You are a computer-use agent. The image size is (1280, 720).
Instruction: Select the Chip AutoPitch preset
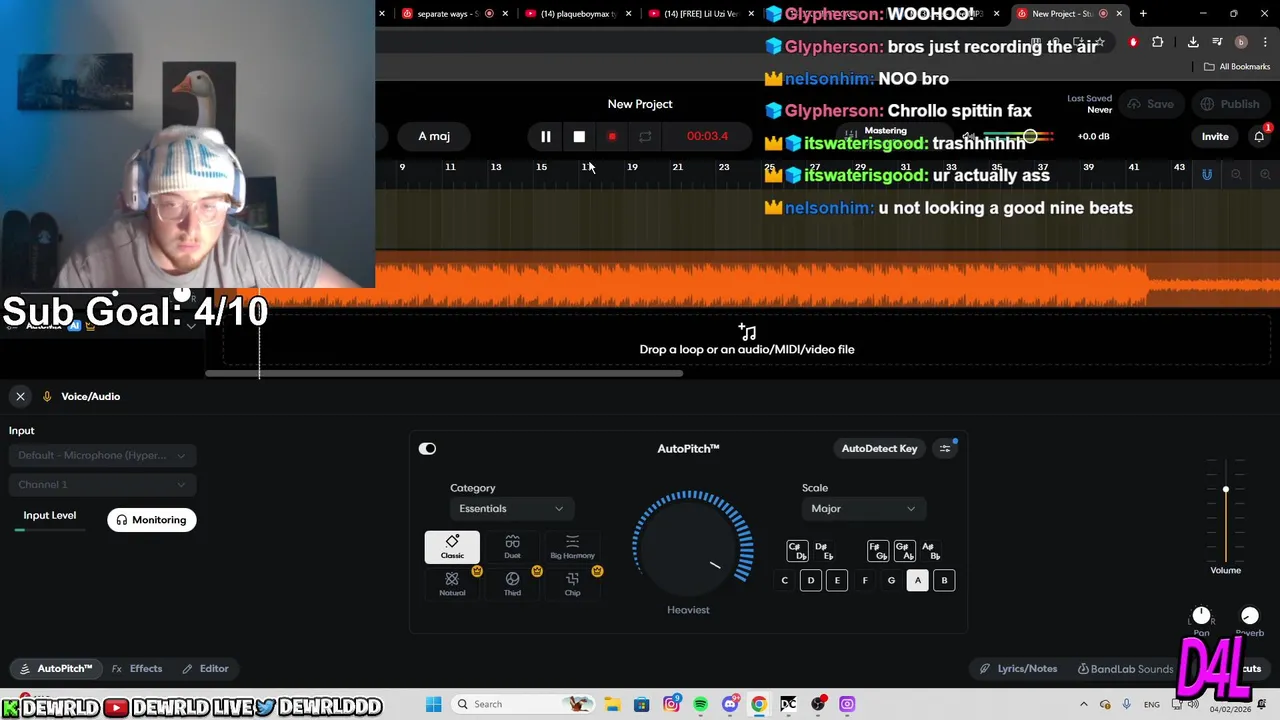[x=572, y=584]
